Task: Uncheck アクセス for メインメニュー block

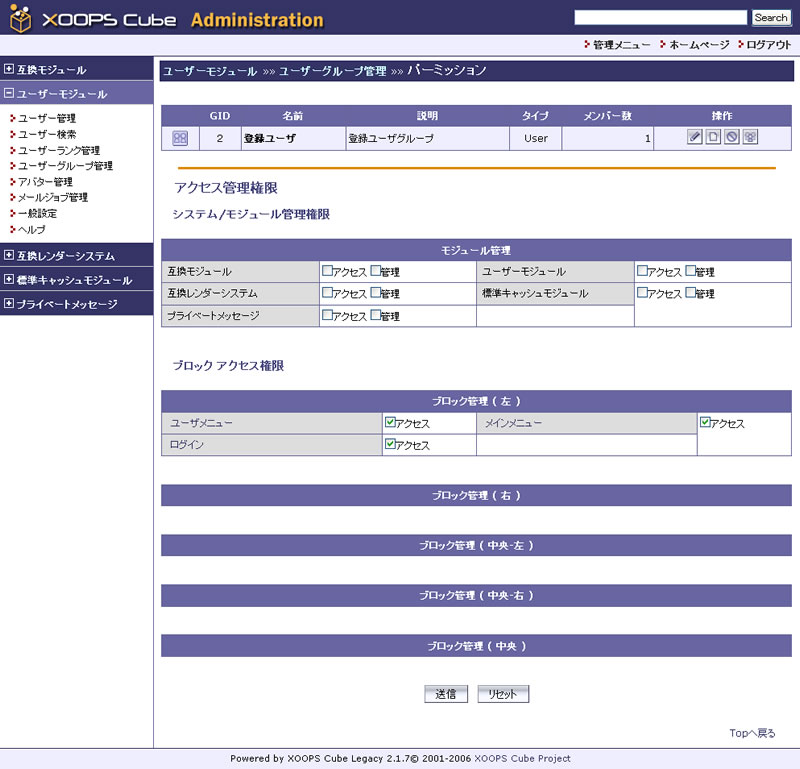Action: point(705,422)
